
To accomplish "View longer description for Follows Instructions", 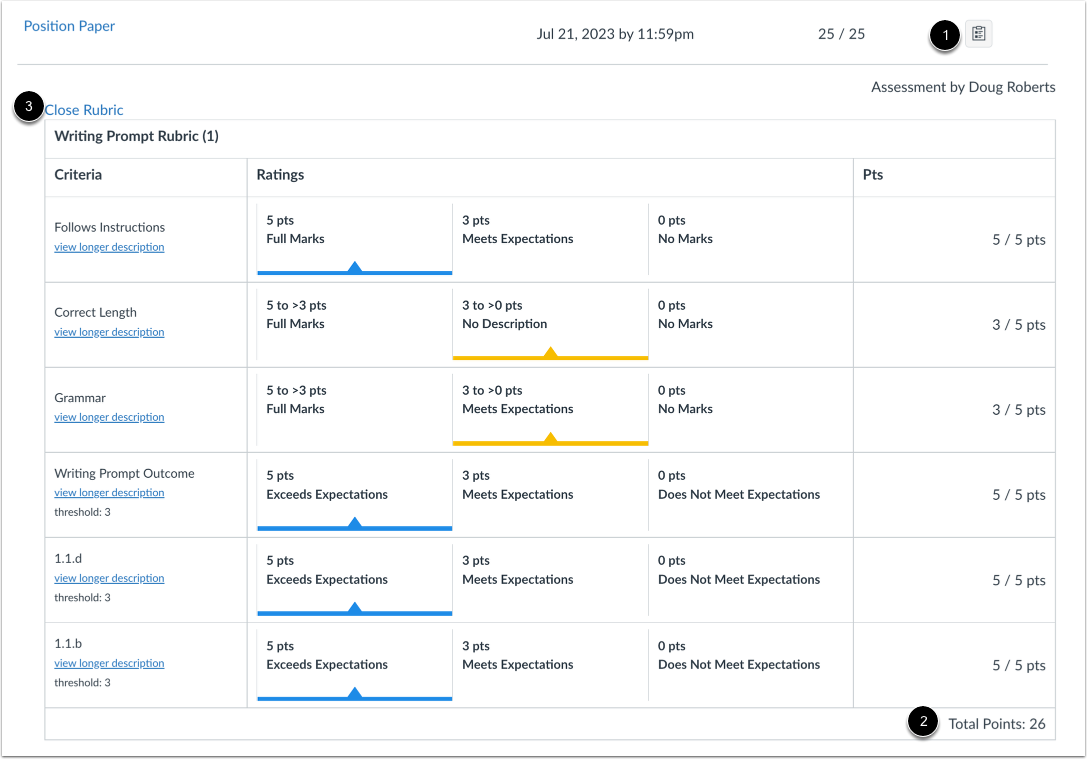I will click(x=109, y=247).
